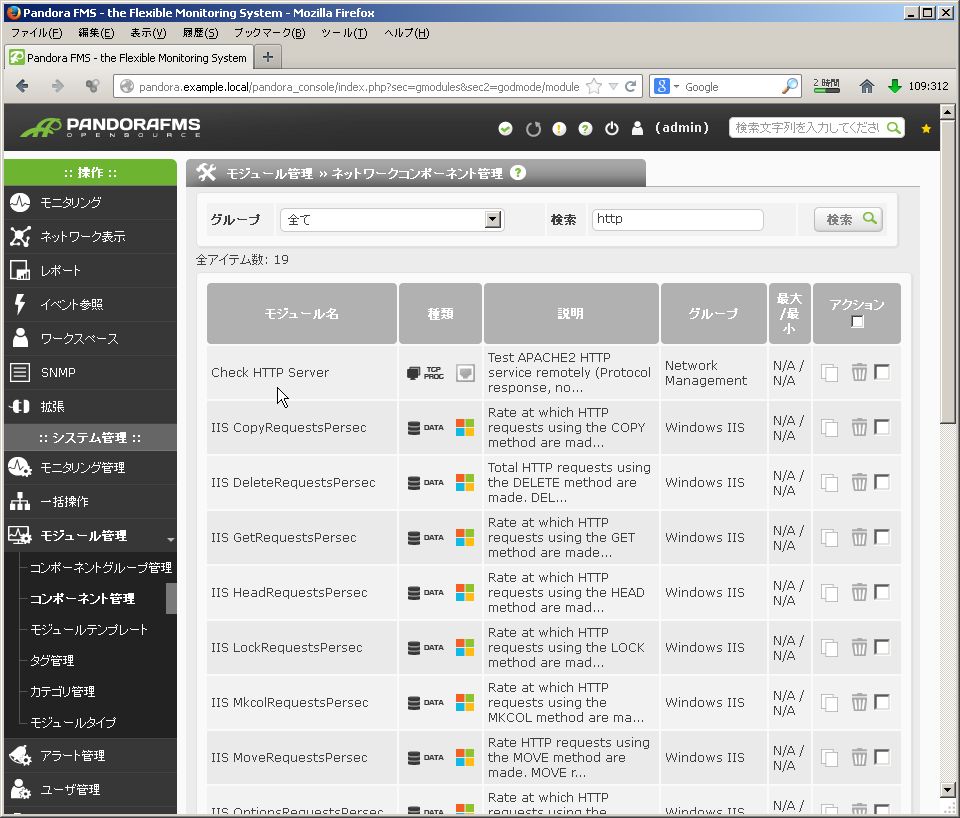
Task: Click the refresh icon in Pandora header
Action: [x=533, y=129]
